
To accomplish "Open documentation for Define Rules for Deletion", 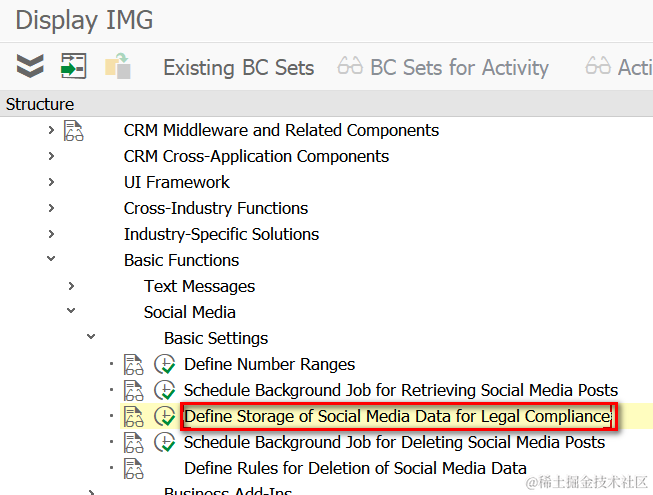I will pyautogui.click(x=134, y=469).
